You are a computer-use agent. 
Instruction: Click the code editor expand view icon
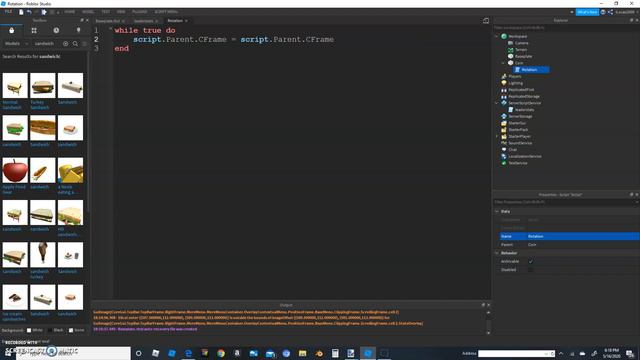pyautogui.click(x=486, y=20)
